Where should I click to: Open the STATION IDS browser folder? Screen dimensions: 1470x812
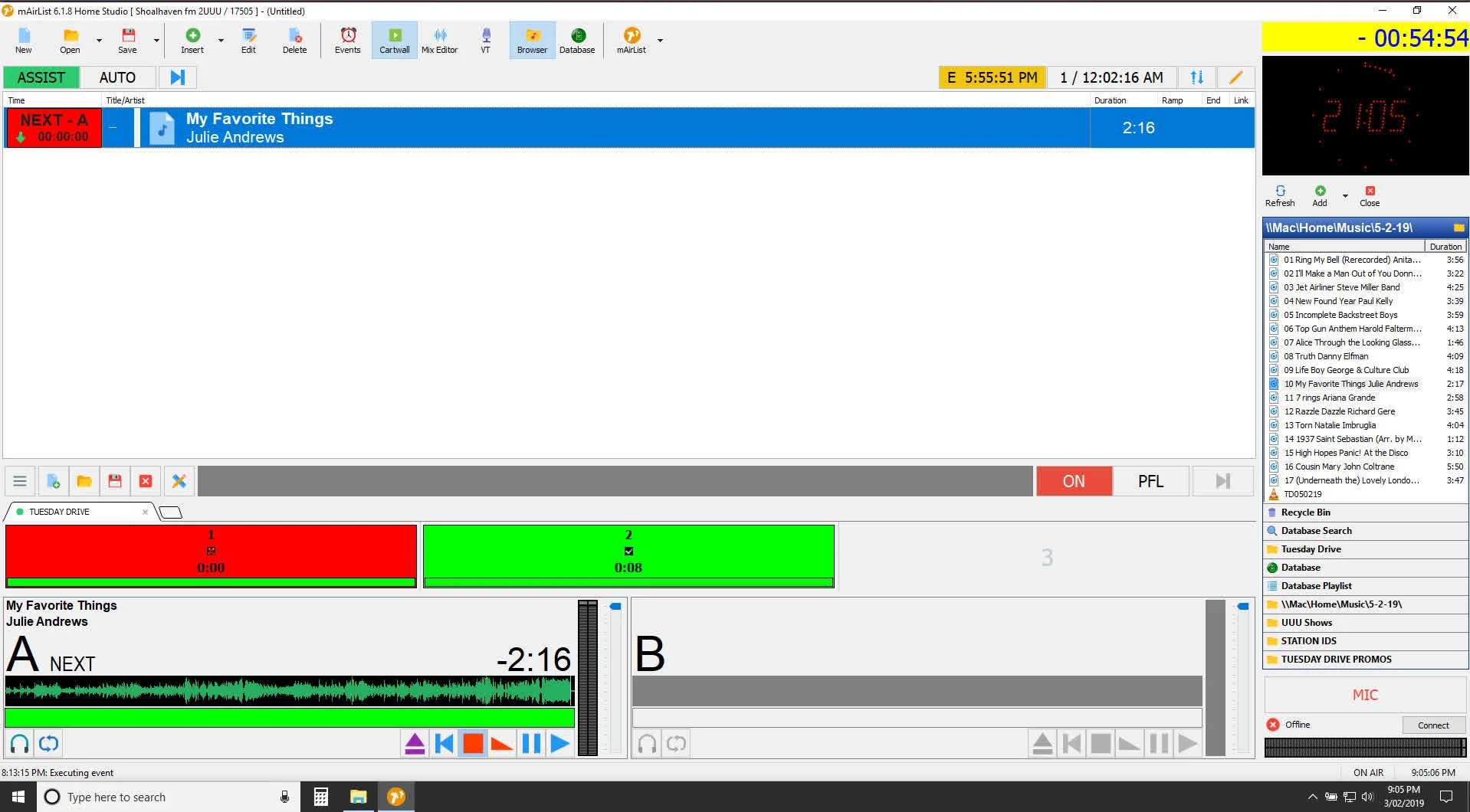[x=1308, y=640]
